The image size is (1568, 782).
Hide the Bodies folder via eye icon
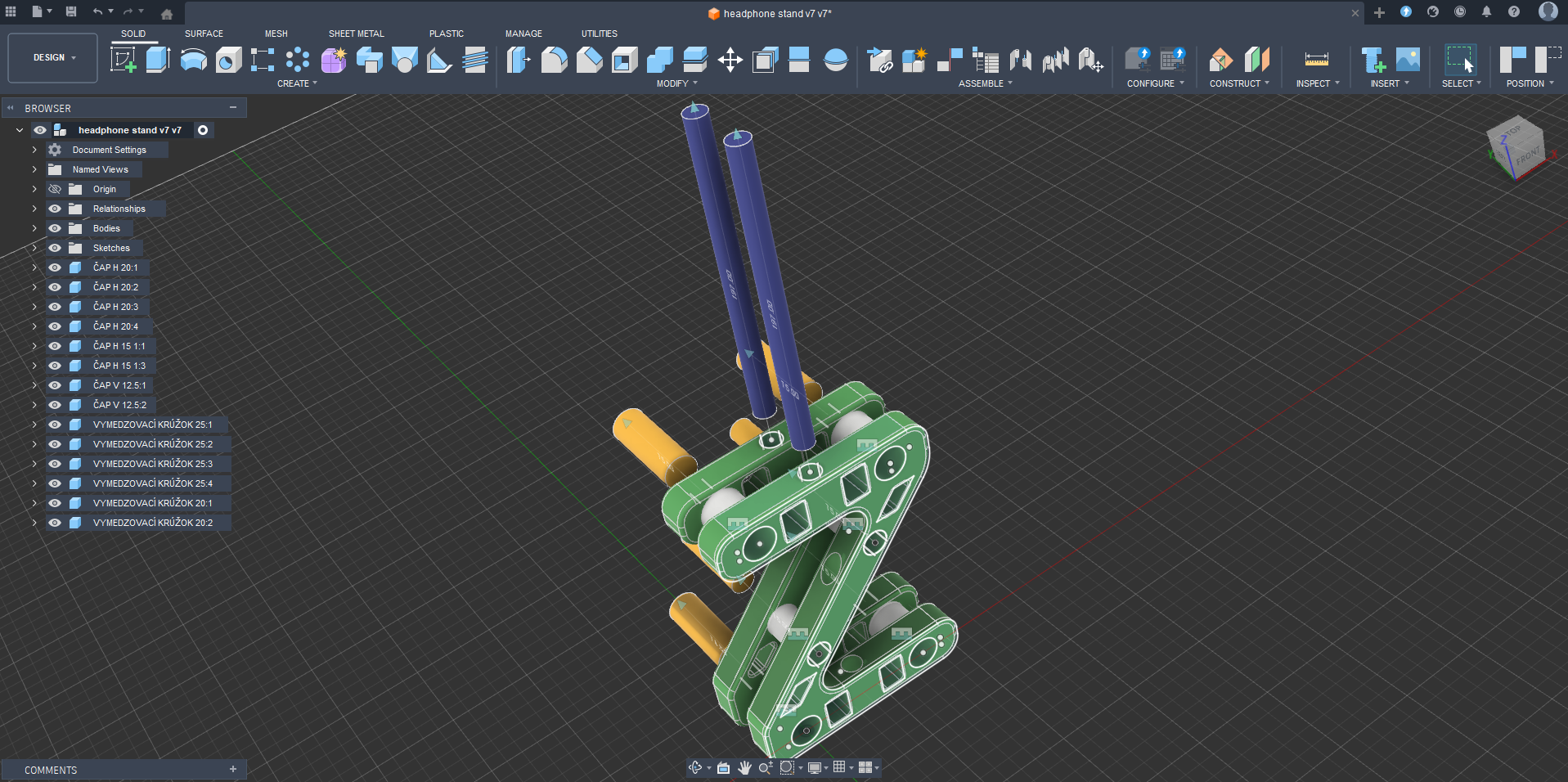pos(55,228)
